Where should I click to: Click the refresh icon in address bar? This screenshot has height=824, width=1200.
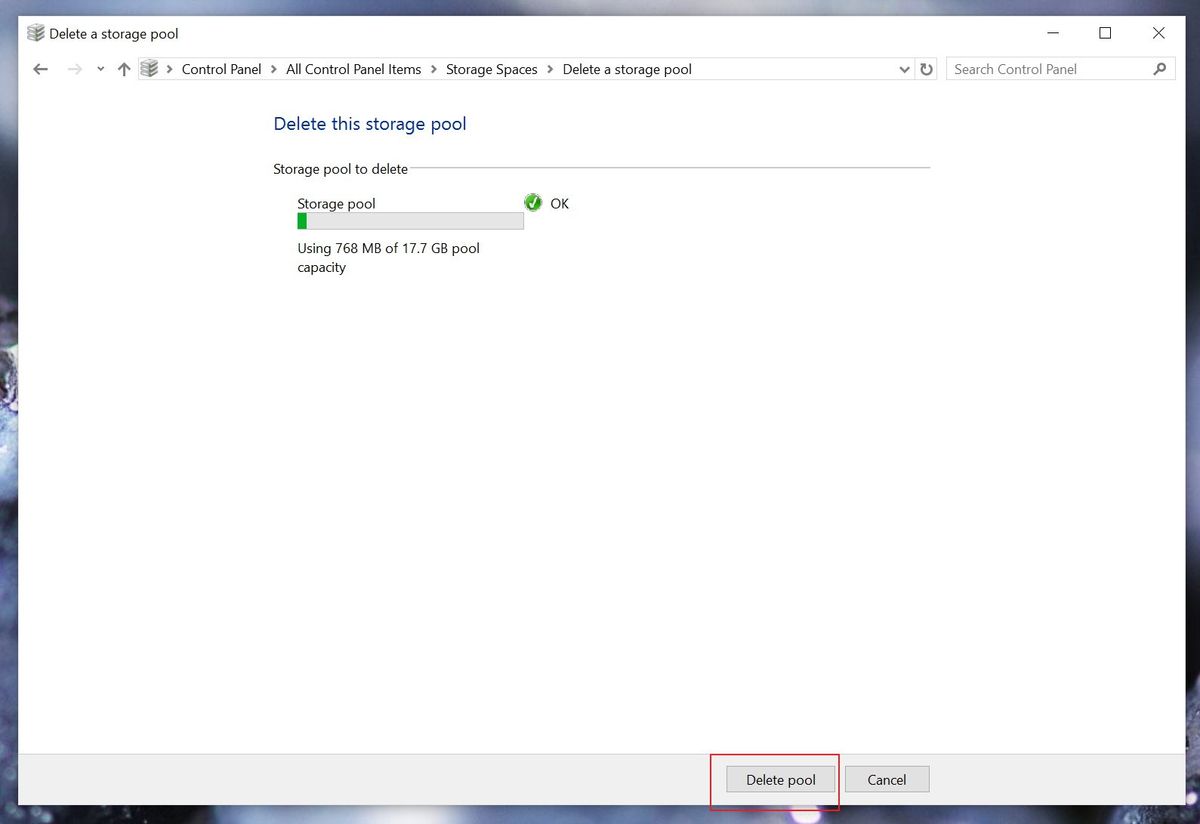[925, 68]
